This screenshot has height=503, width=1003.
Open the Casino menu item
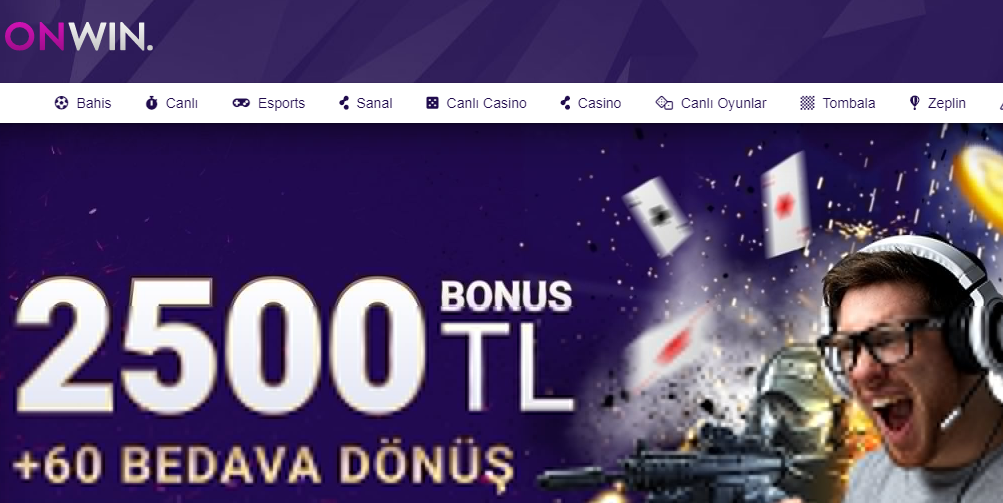click(599, 103)
